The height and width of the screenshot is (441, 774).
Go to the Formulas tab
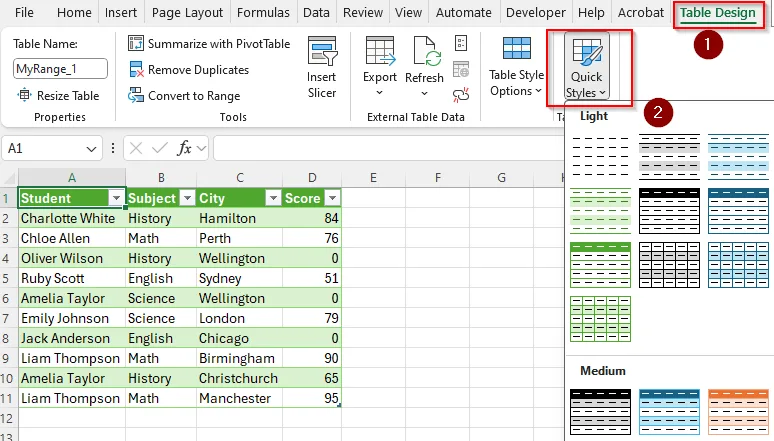[263, 12]
